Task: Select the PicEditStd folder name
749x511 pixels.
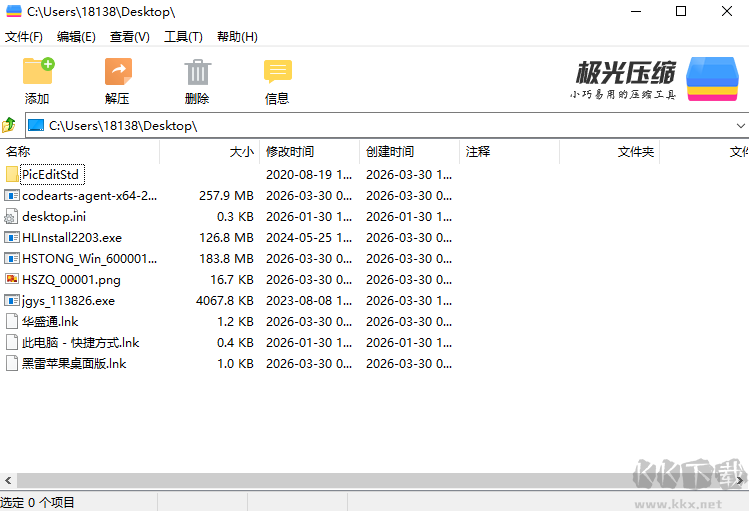Action: pos(50,174)
